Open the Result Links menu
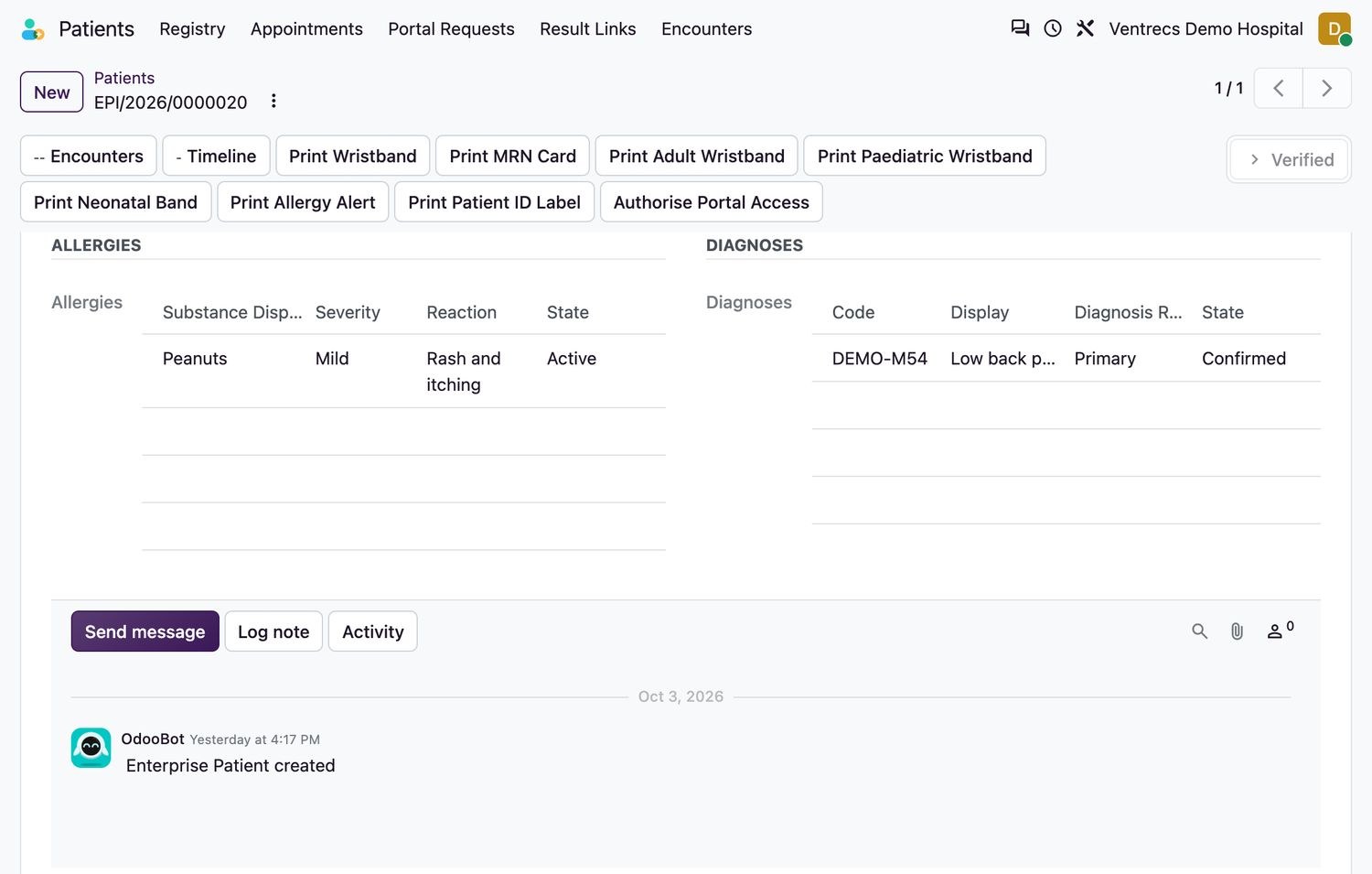Screen dimensions: 1372x874 587,29
